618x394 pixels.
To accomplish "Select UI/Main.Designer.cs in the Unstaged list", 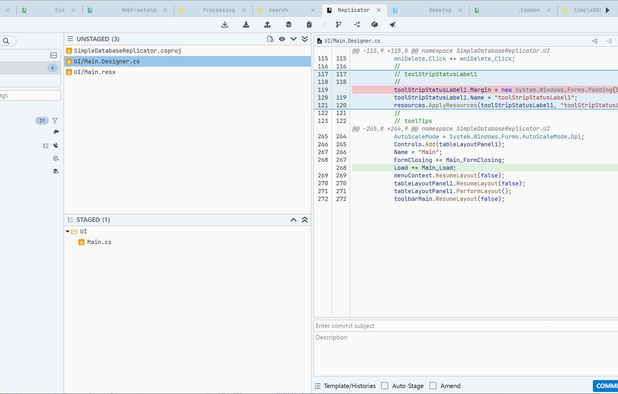I will point(188,61).
